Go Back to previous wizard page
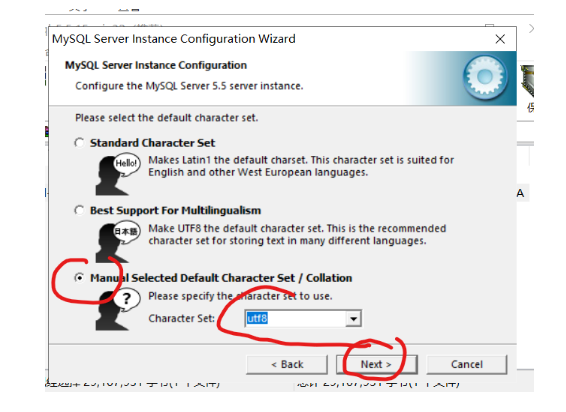 [x=287, y=365]
